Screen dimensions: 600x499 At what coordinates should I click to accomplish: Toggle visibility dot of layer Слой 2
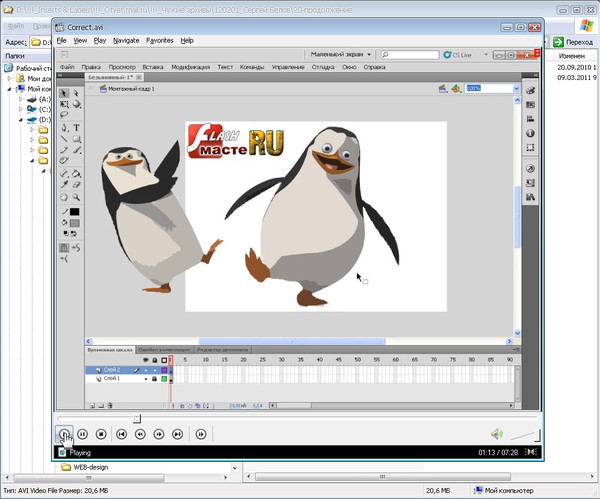pyautogui.click(x=146, y=370)
